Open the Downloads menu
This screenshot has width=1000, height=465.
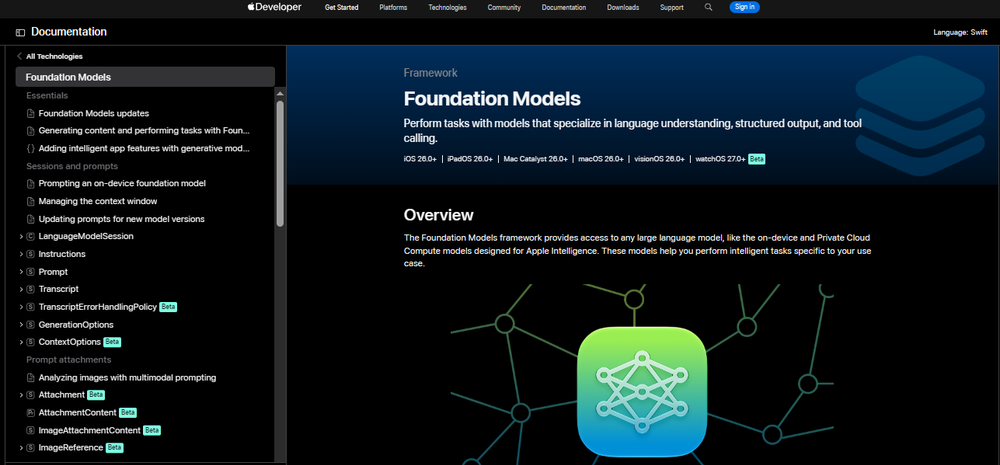coord(622,8)
